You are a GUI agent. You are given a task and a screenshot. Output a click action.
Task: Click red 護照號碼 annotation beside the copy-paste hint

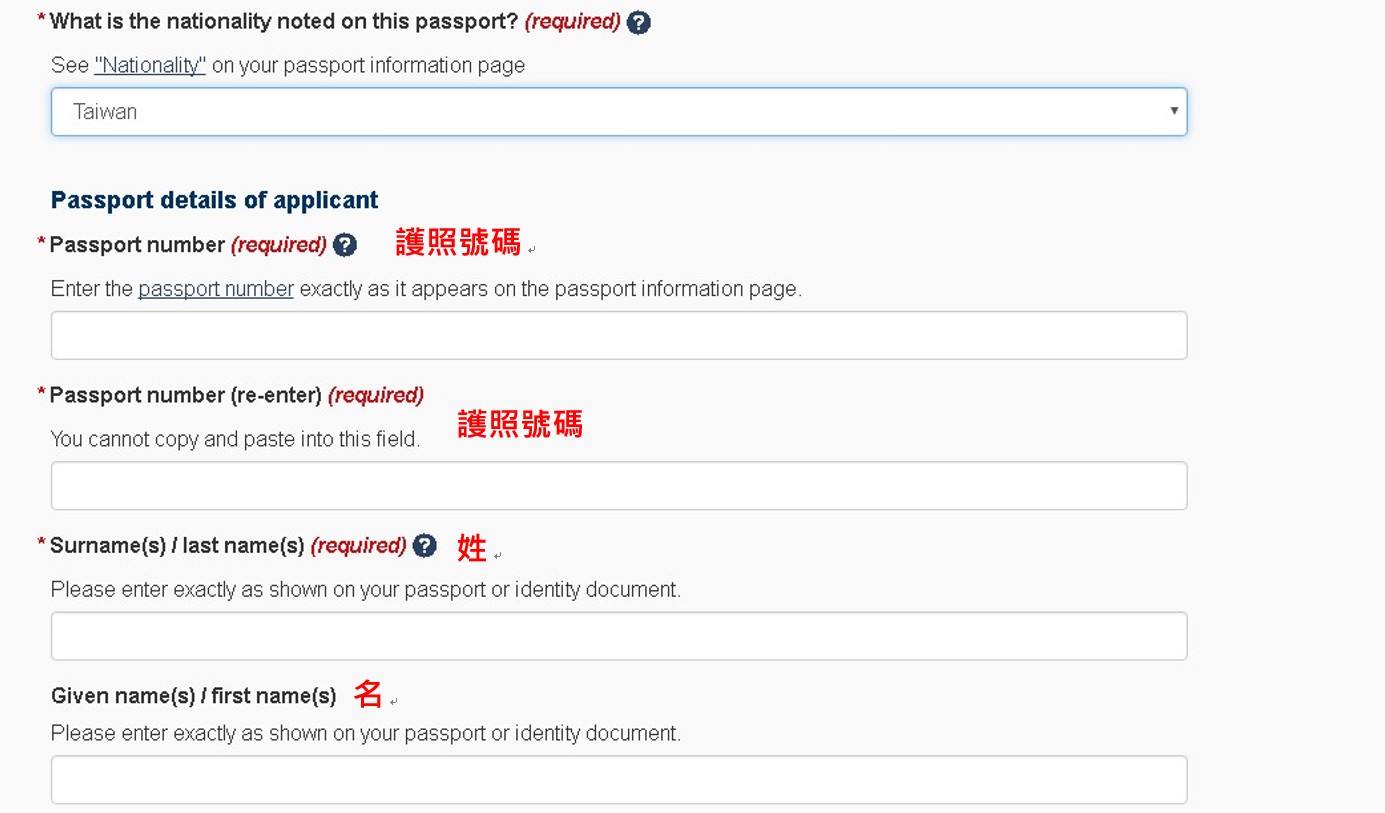click(x=520, y=425)
